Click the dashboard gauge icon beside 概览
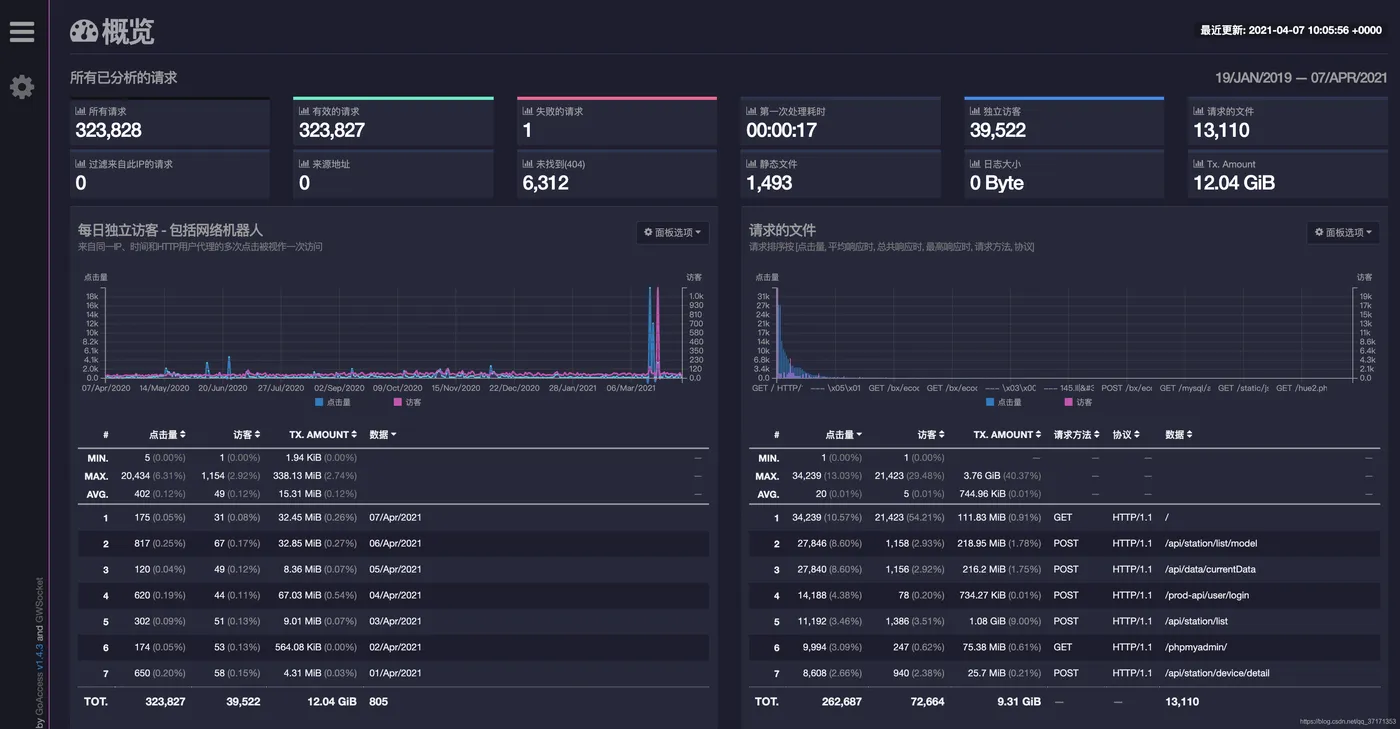 point(84,32)
